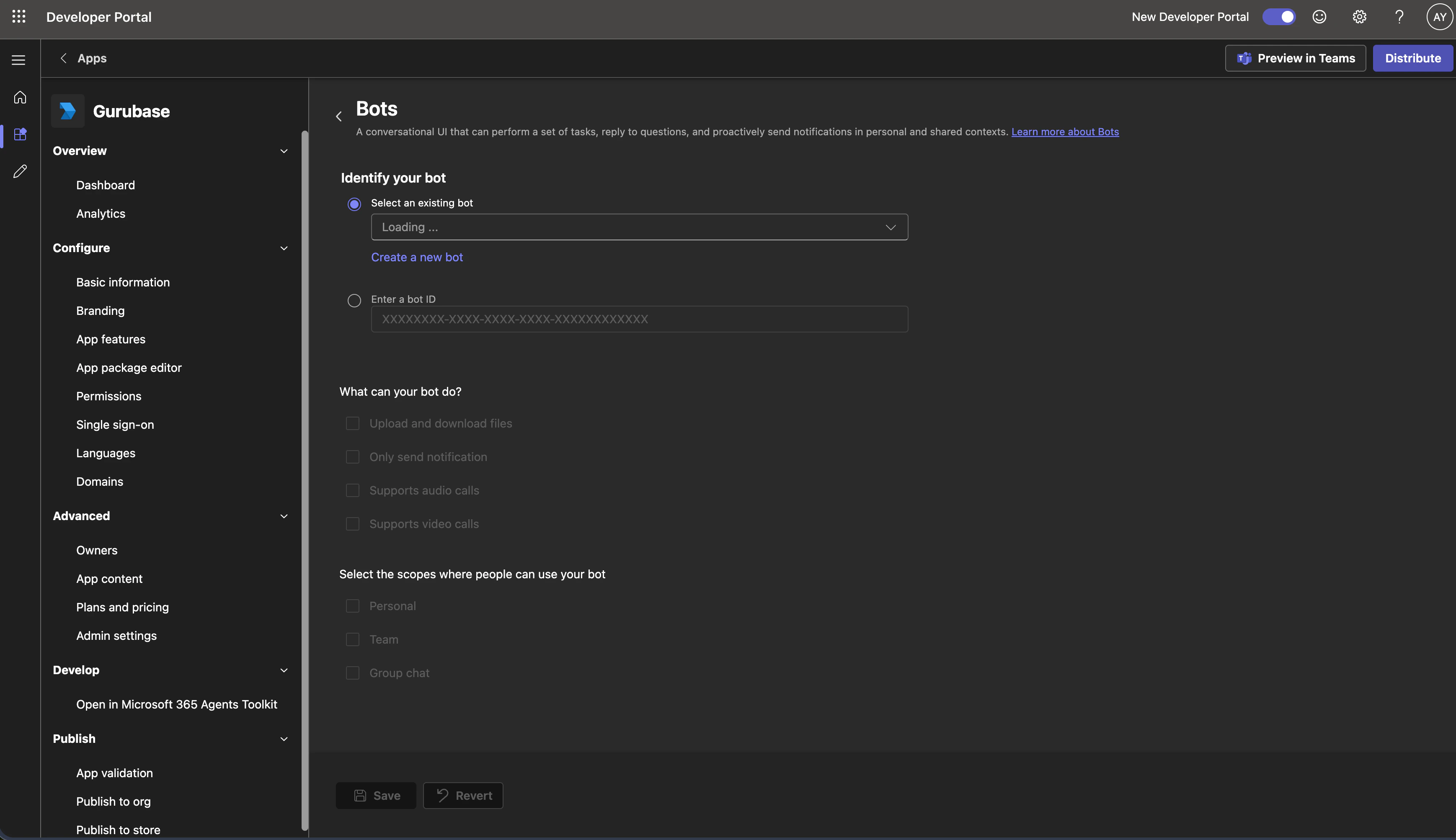The width and height of the screenshot is (1456, 840).
Task: Select the 'Select an existing bot' radio button
Action: [x=354, y=204]
